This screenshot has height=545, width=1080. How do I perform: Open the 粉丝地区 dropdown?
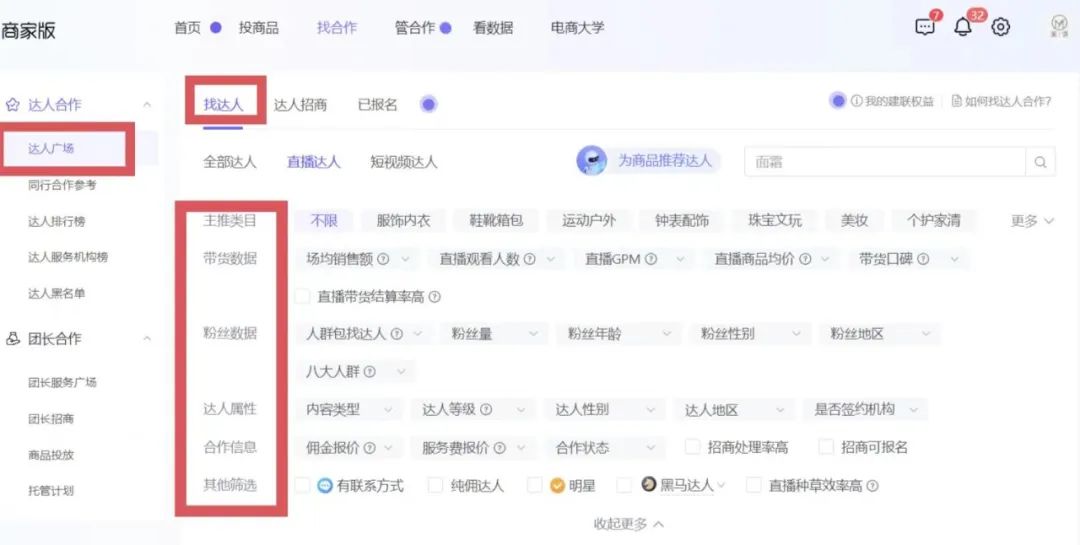pos(880,333)
